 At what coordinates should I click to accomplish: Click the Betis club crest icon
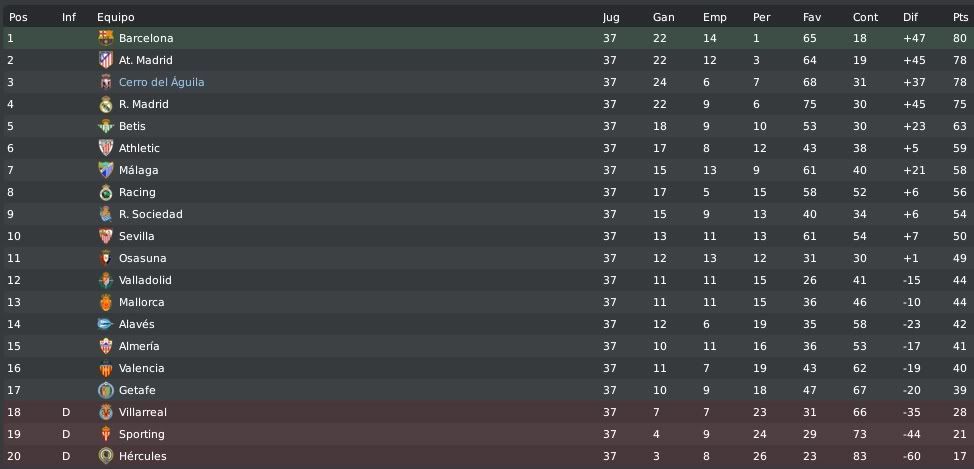click(106, 126)
